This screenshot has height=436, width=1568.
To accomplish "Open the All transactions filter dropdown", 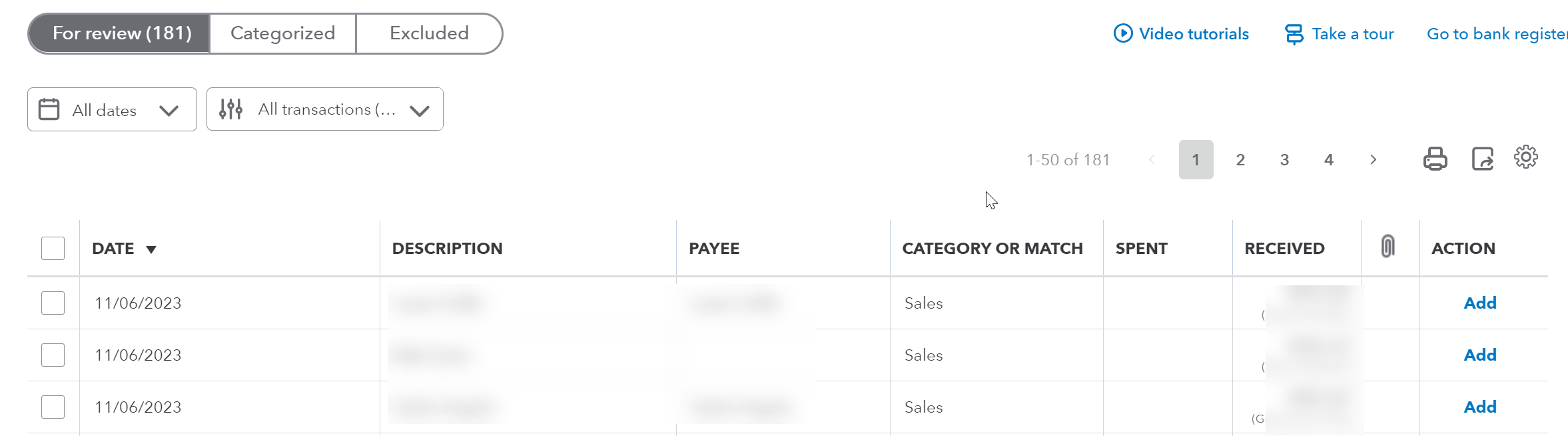I will click(419, 110).
